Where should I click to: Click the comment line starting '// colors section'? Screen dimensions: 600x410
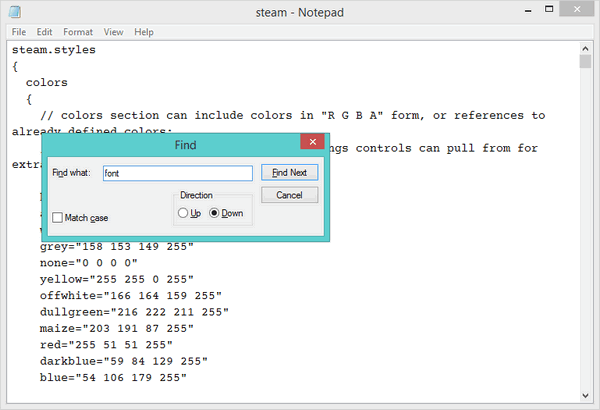click(293, 116)
